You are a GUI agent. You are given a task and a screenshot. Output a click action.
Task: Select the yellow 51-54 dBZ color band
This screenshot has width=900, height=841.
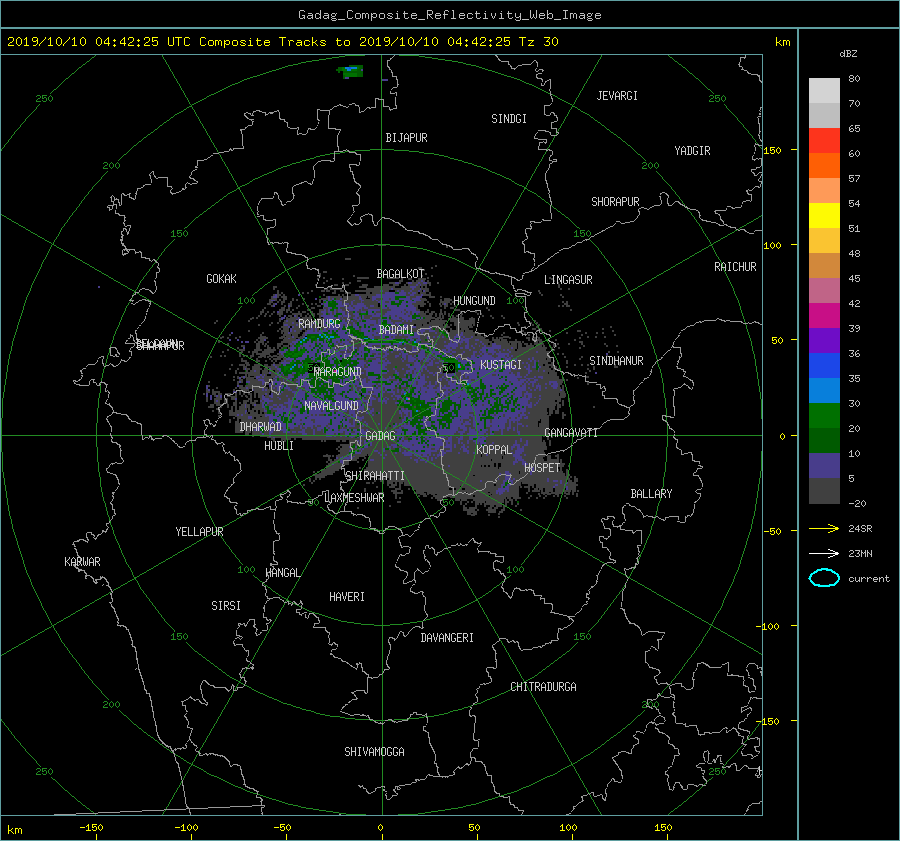824,216
